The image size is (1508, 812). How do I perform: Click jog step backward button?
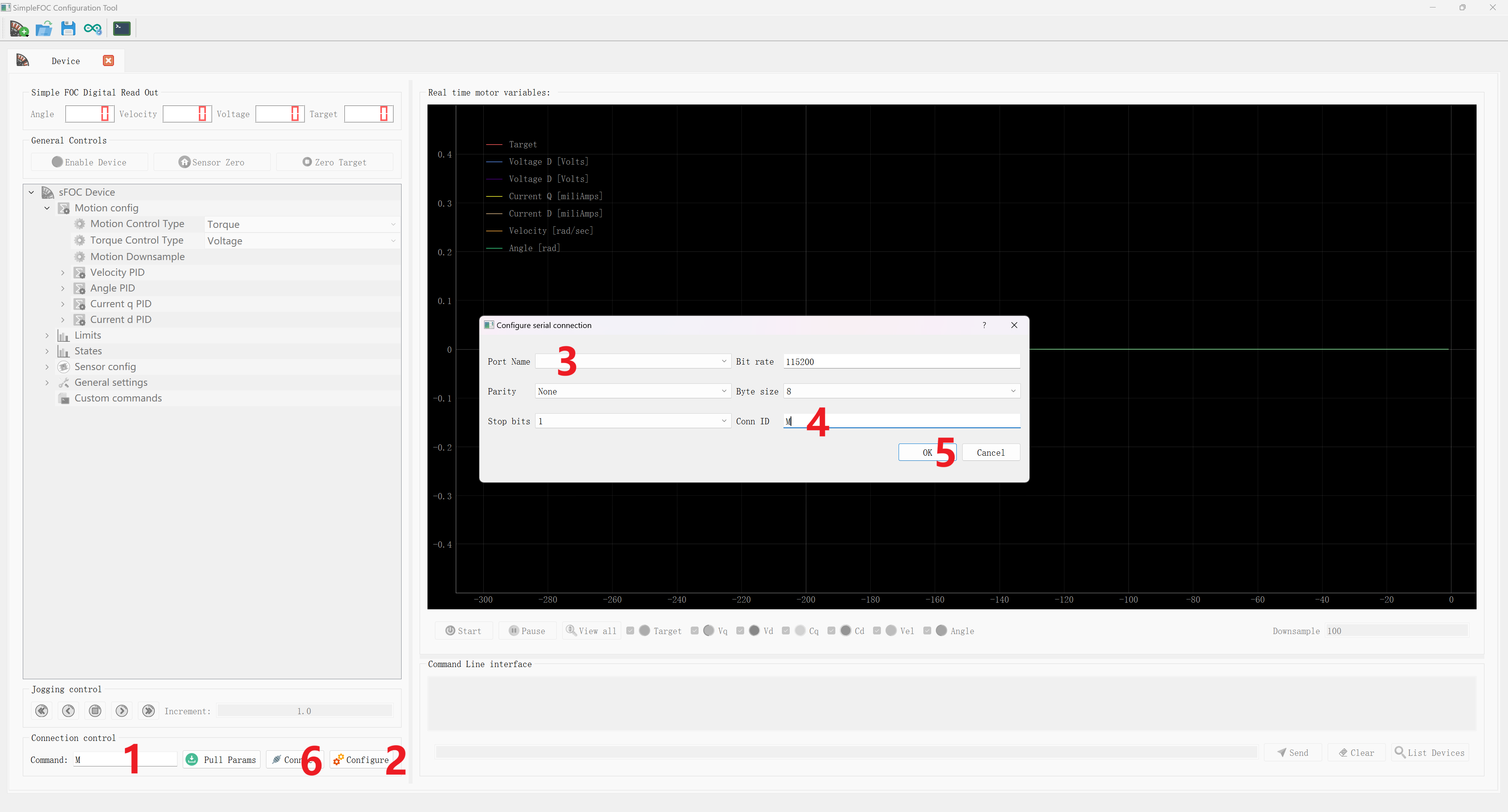pyautogui.click(x=68, y=711)
